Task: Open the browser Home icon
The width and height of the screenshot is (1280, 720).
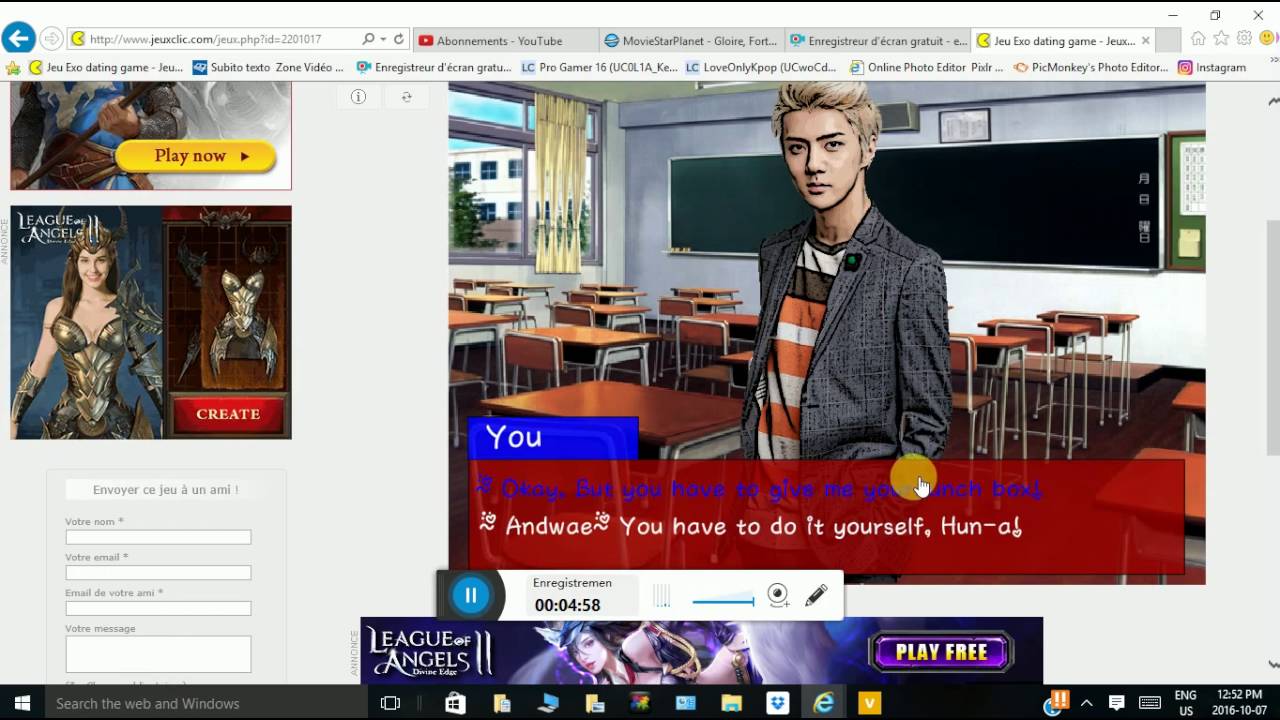Action: (x=1198, y=39)
